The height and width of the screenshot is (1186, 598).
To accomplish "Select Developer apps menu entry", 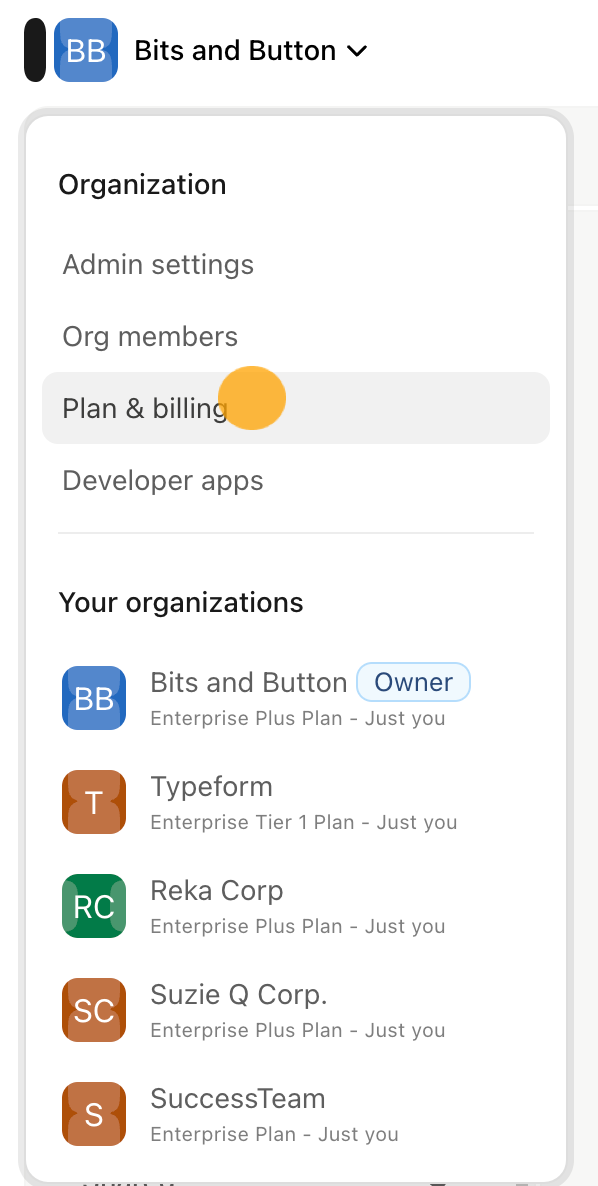I will (296, 480).
